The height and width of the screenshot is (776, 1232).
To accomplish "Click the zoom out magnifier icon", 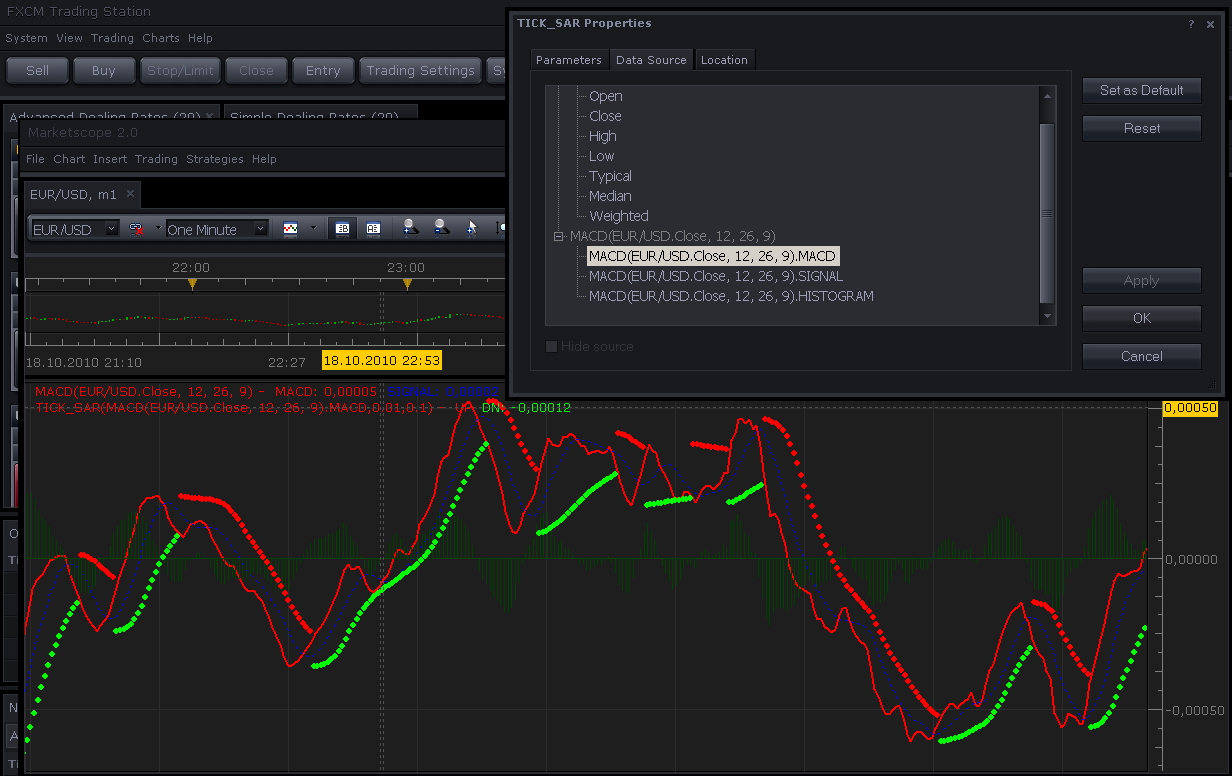I will (441, 228).
